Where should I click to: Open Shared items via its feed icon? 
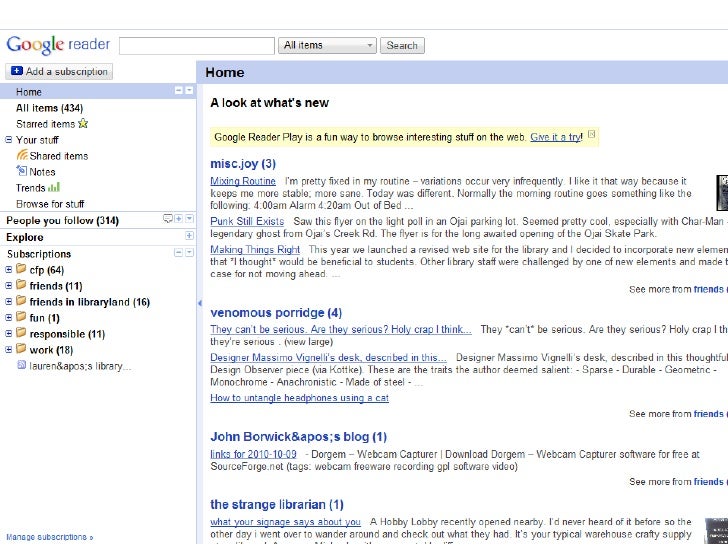[22, 156]
